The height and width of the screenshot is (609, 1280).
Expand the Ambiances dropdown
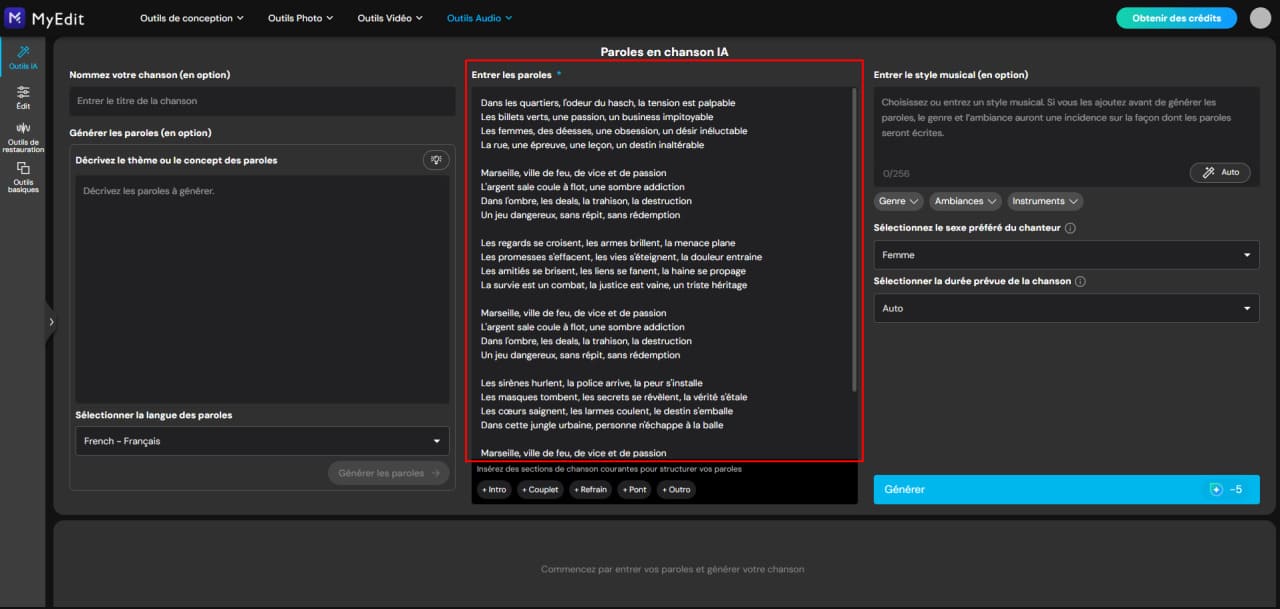click(x=965, y=201)
